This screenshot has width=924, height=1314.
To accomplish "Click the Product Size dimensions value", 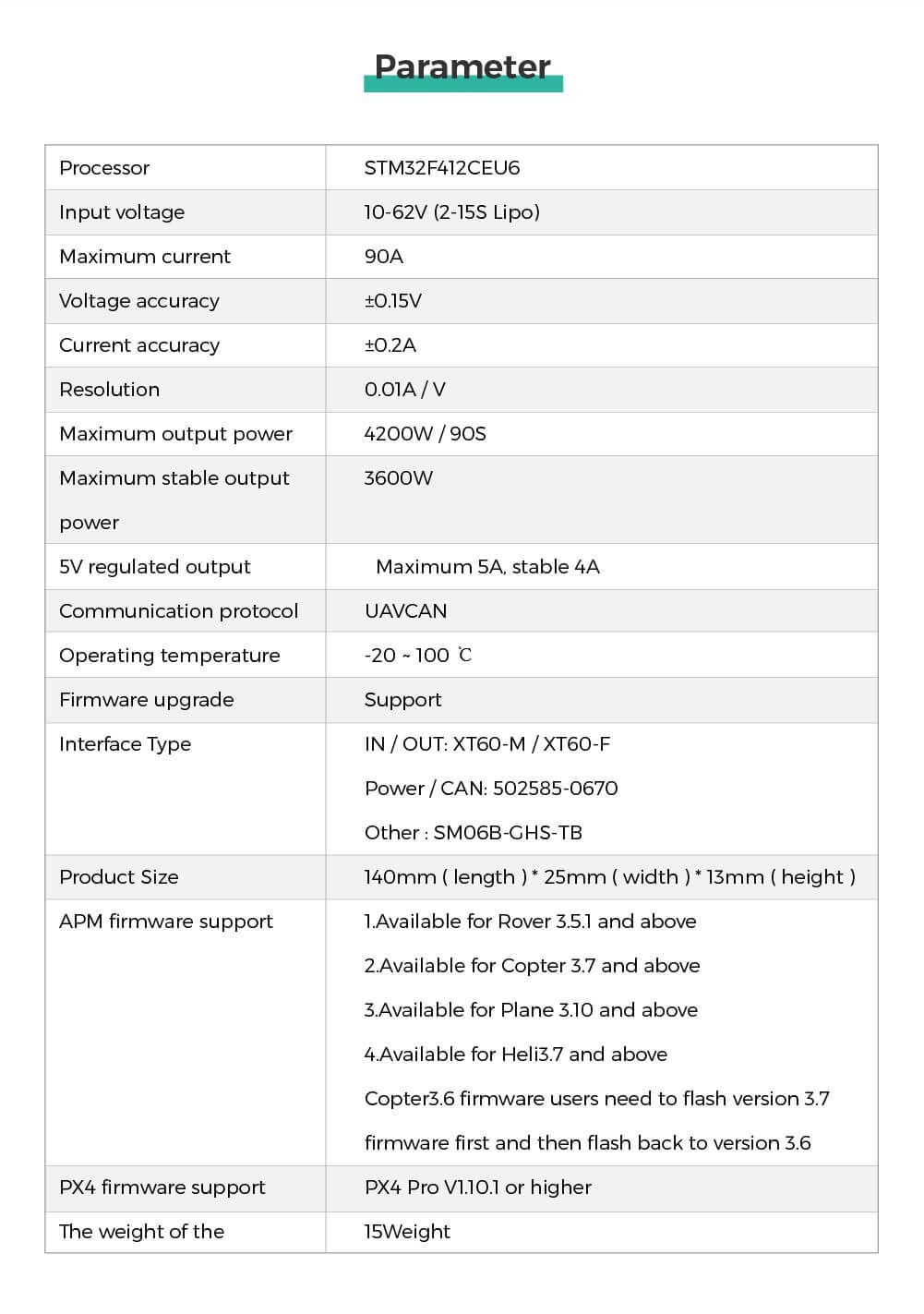I will 609,877.
